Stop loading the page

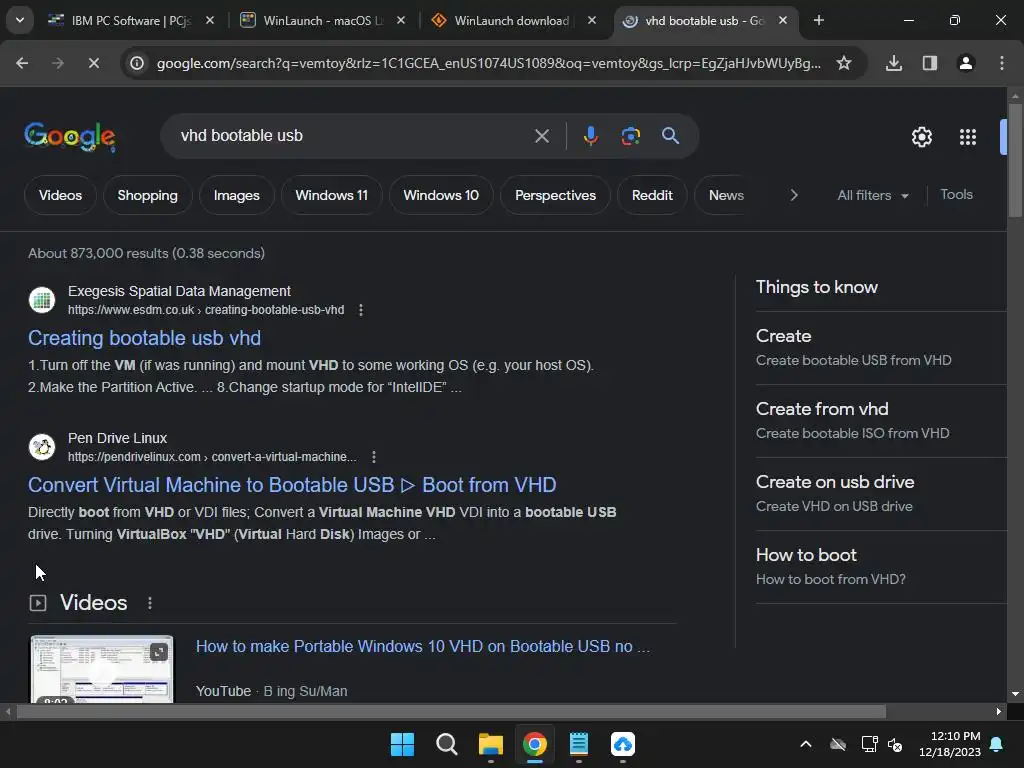coord(93,63)
